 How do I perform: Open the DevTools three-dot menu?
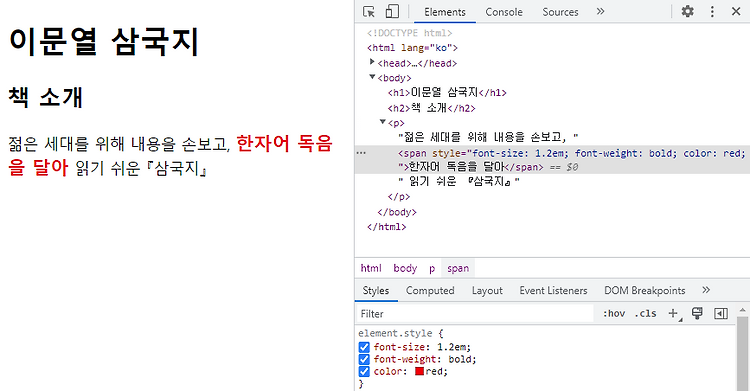coord(712,11)
